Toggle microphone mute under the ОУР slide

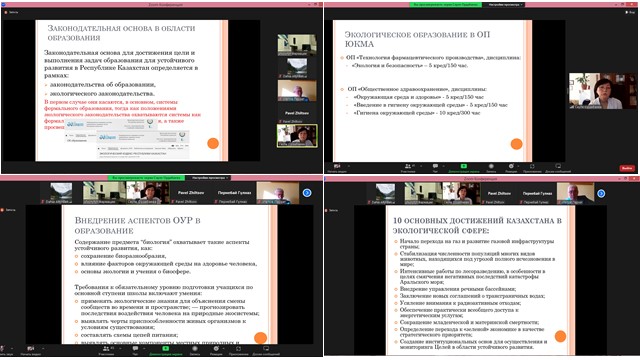click(x=2, y=349)
